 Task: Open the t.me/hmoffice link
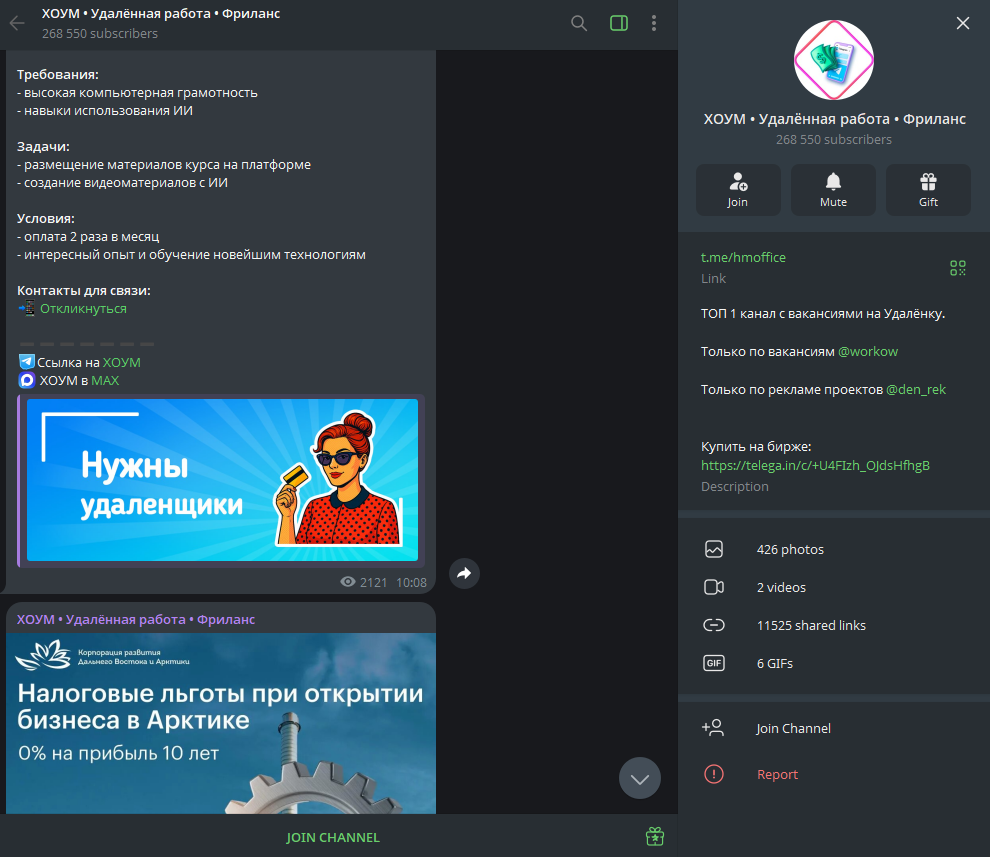(x=745, y=257)
